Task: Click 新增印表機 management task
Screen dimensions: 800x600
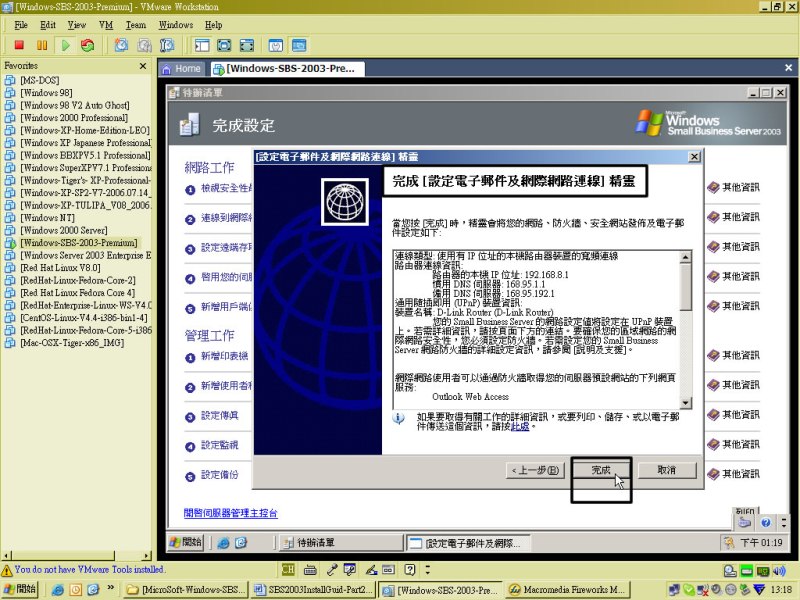Action: 224,356
